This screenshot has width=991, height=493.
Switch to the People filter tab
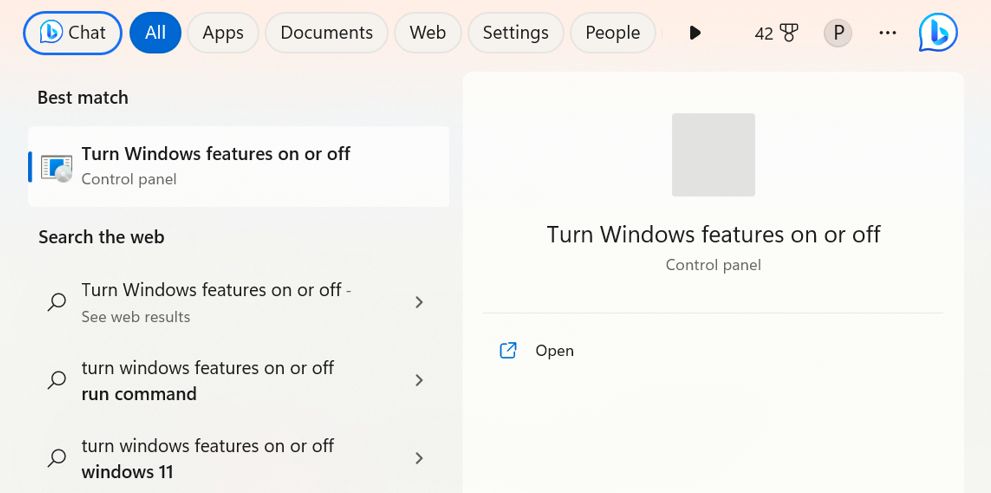pos(612,33)
